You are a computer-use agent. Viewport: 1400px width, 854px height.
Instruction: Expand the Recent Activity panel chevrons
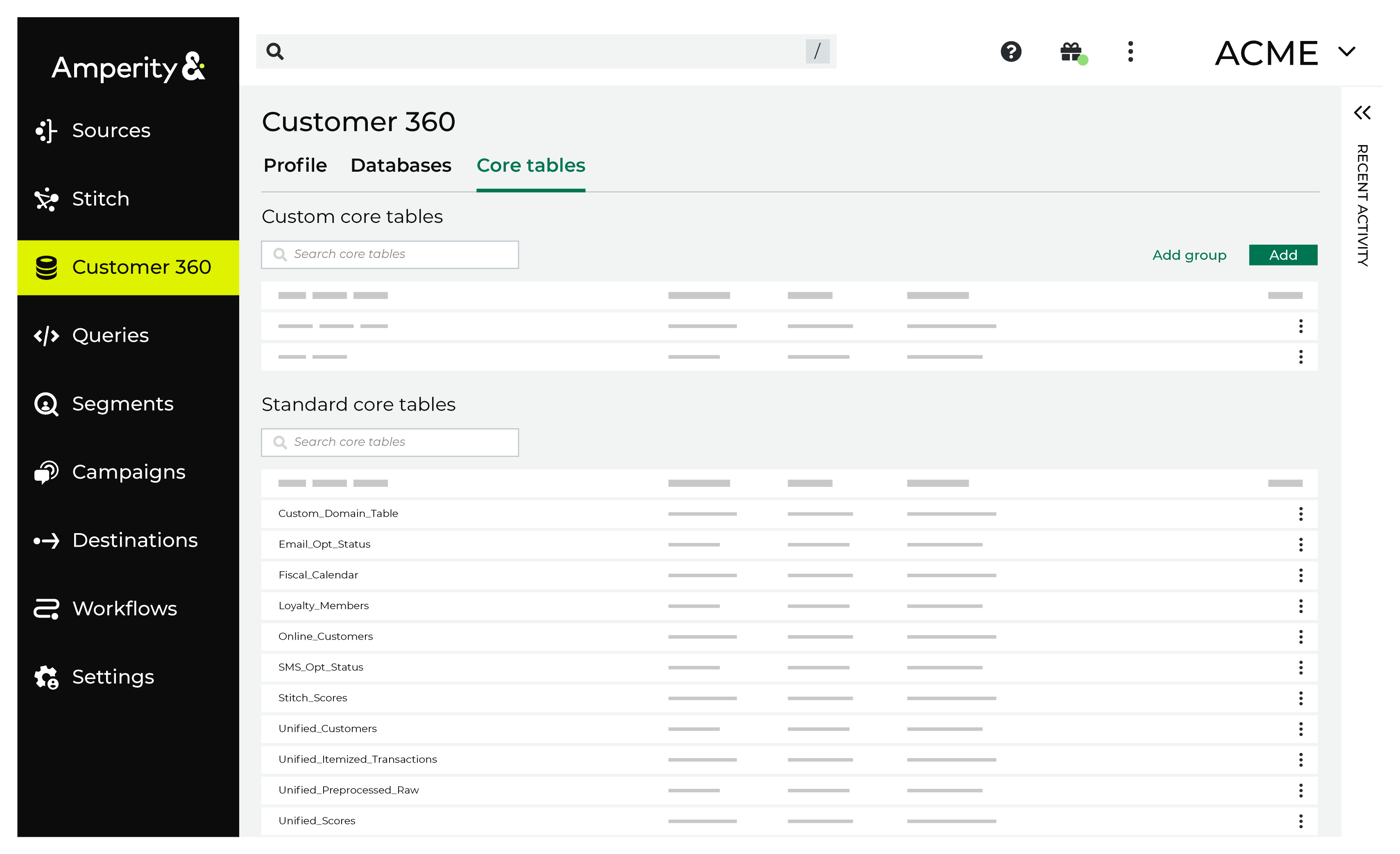pyautogui.click(x=1362, y=113)
